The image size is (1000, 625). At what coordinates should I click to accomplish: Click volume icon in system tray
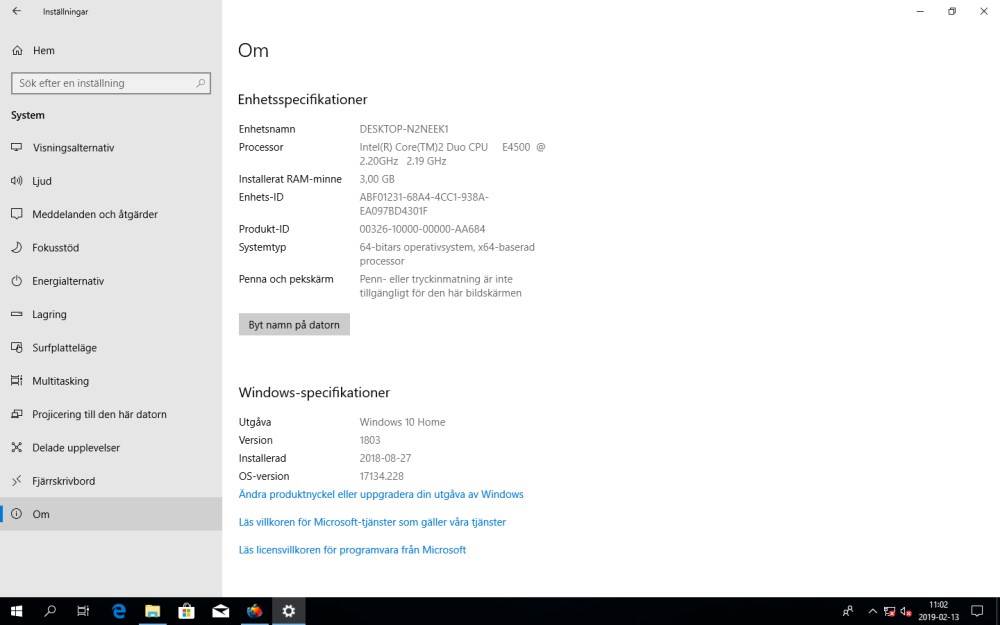click(x=906, y=612)
